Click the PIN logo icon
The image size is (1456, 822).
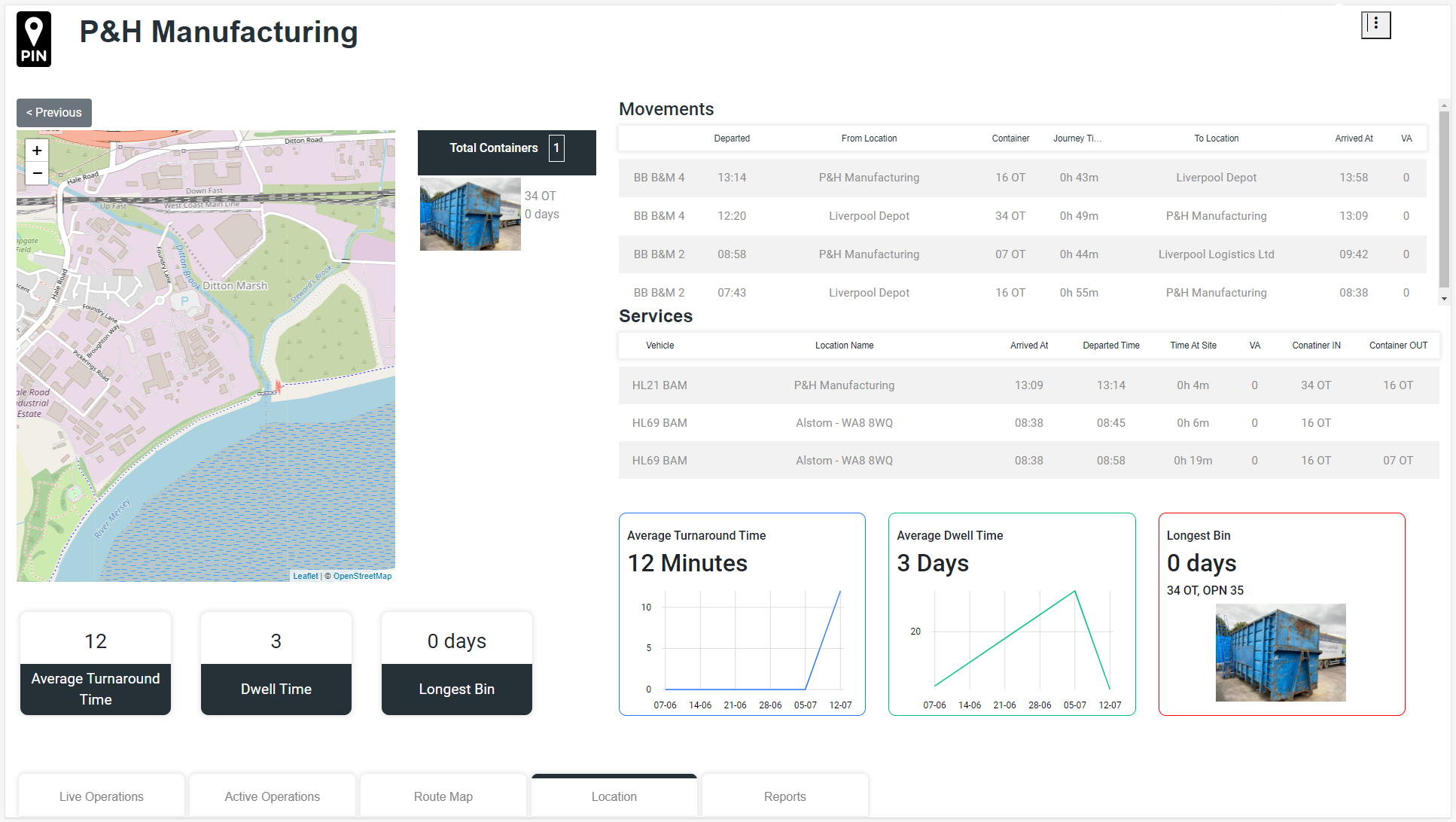(34, 39)
